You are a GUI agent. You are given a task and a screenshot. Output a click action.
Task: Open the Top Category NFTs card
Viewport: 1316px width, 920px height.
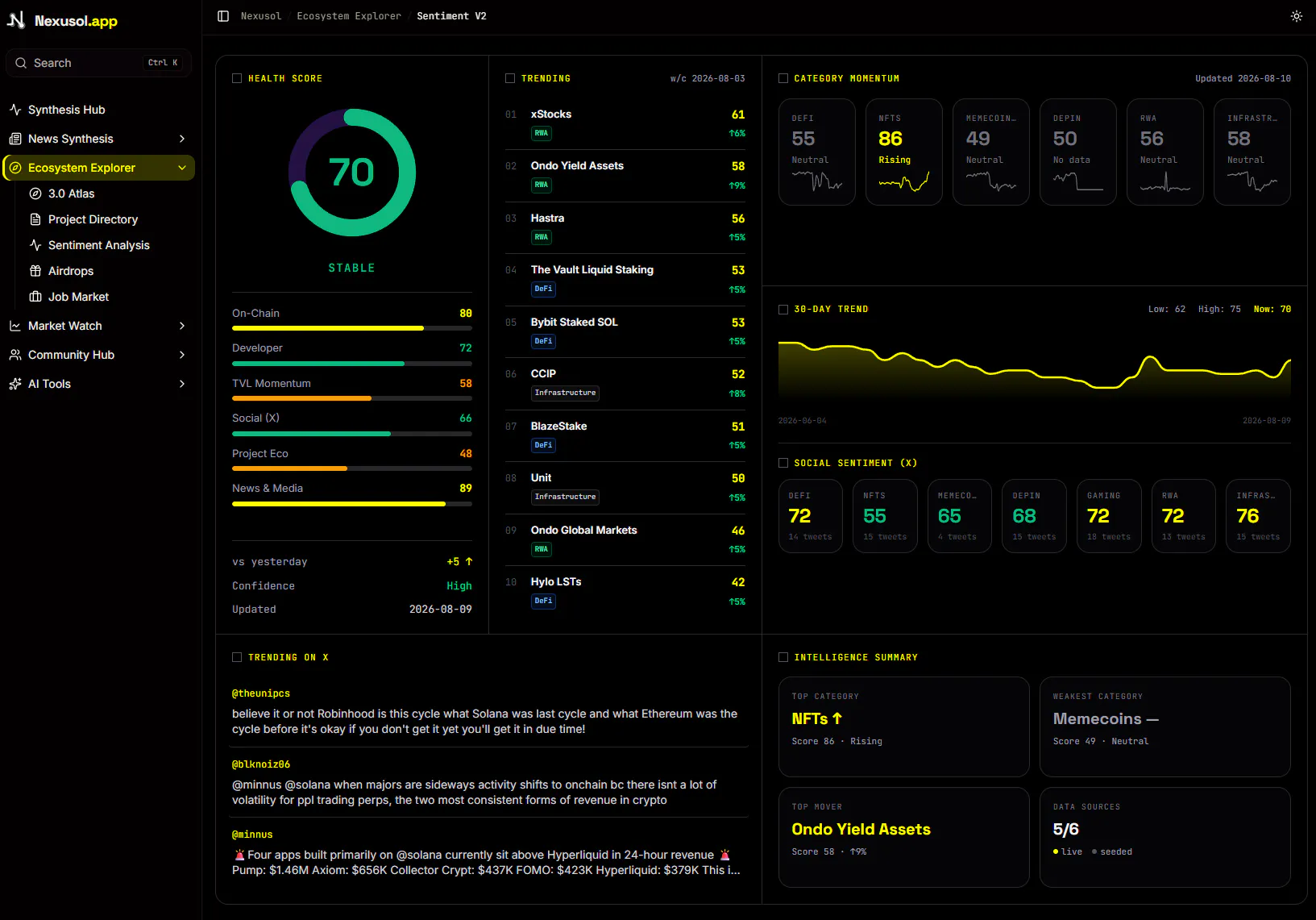(904, 726)
